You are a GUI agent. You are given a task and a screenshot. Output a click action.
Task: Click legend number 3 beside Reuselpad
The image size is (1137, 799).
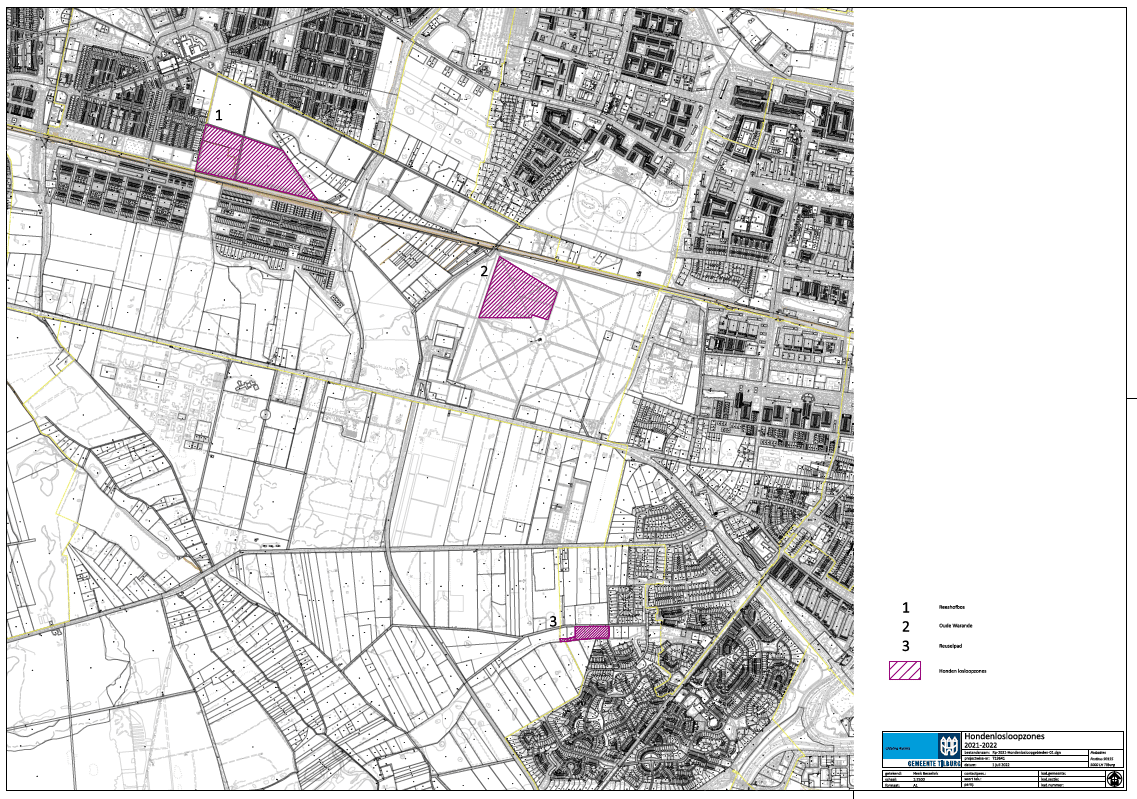906,646
